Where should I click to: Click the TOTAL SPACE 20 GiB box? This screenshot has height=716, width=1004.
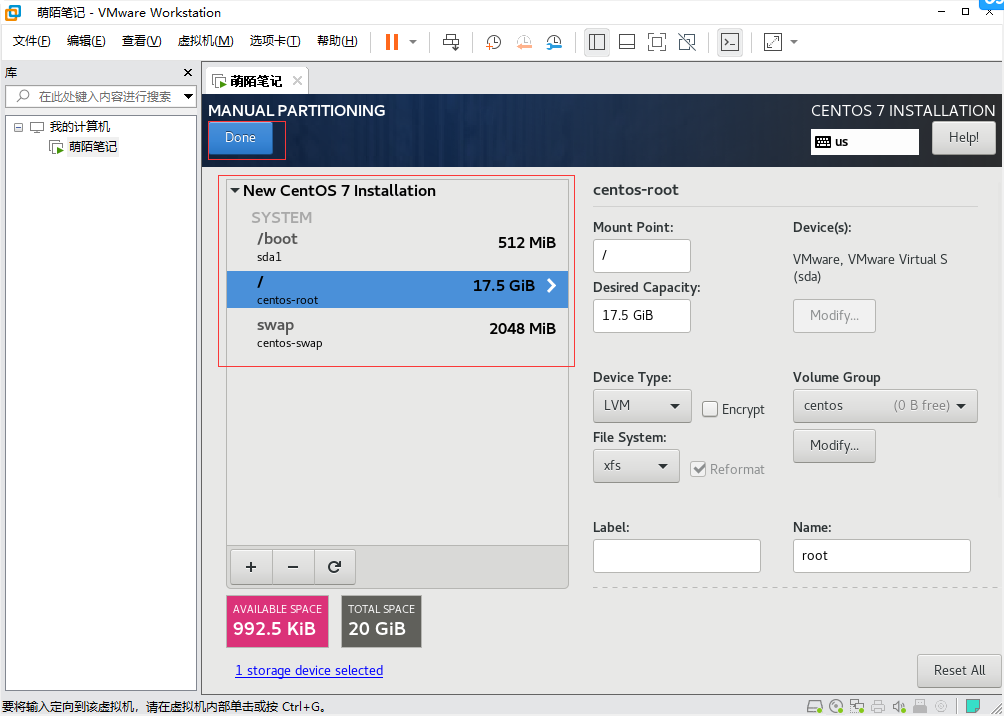(x=382, y=621)
